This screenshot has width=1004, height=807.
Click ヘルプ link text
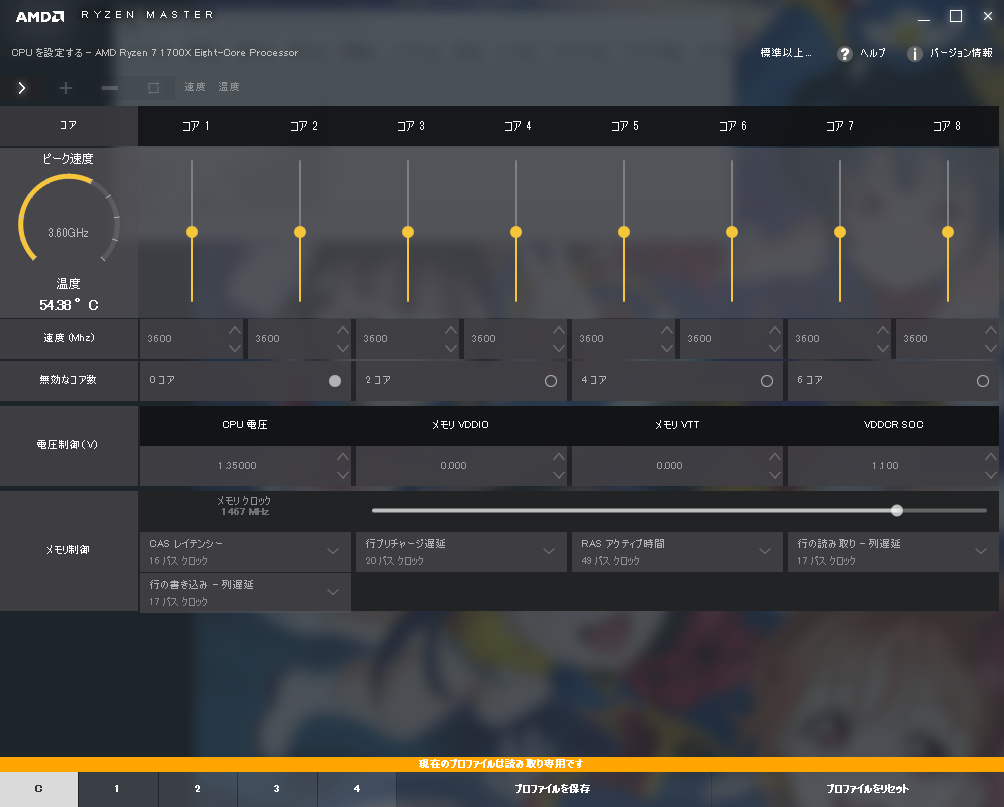[873, 53]
